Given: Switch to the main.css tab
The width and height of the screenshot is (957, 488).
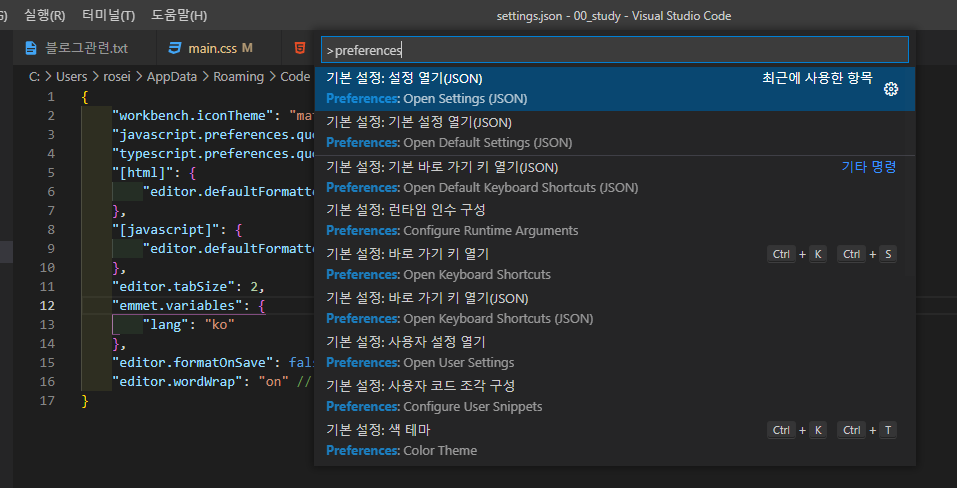Looking at the screenshot, I should (220, 48).
